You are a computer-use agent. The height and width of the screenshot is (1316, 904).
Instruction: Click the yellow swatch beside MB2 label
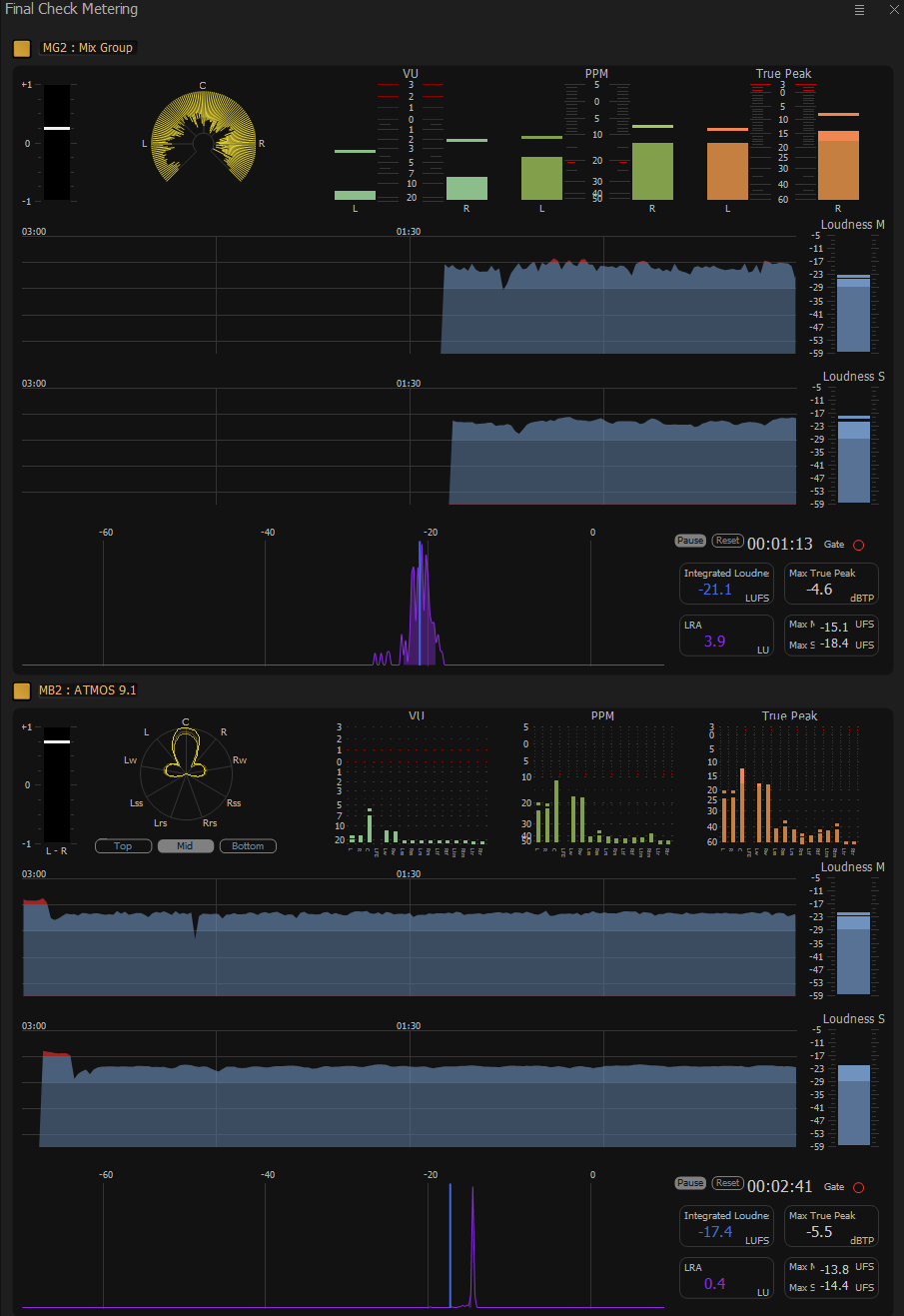(21, 689)
